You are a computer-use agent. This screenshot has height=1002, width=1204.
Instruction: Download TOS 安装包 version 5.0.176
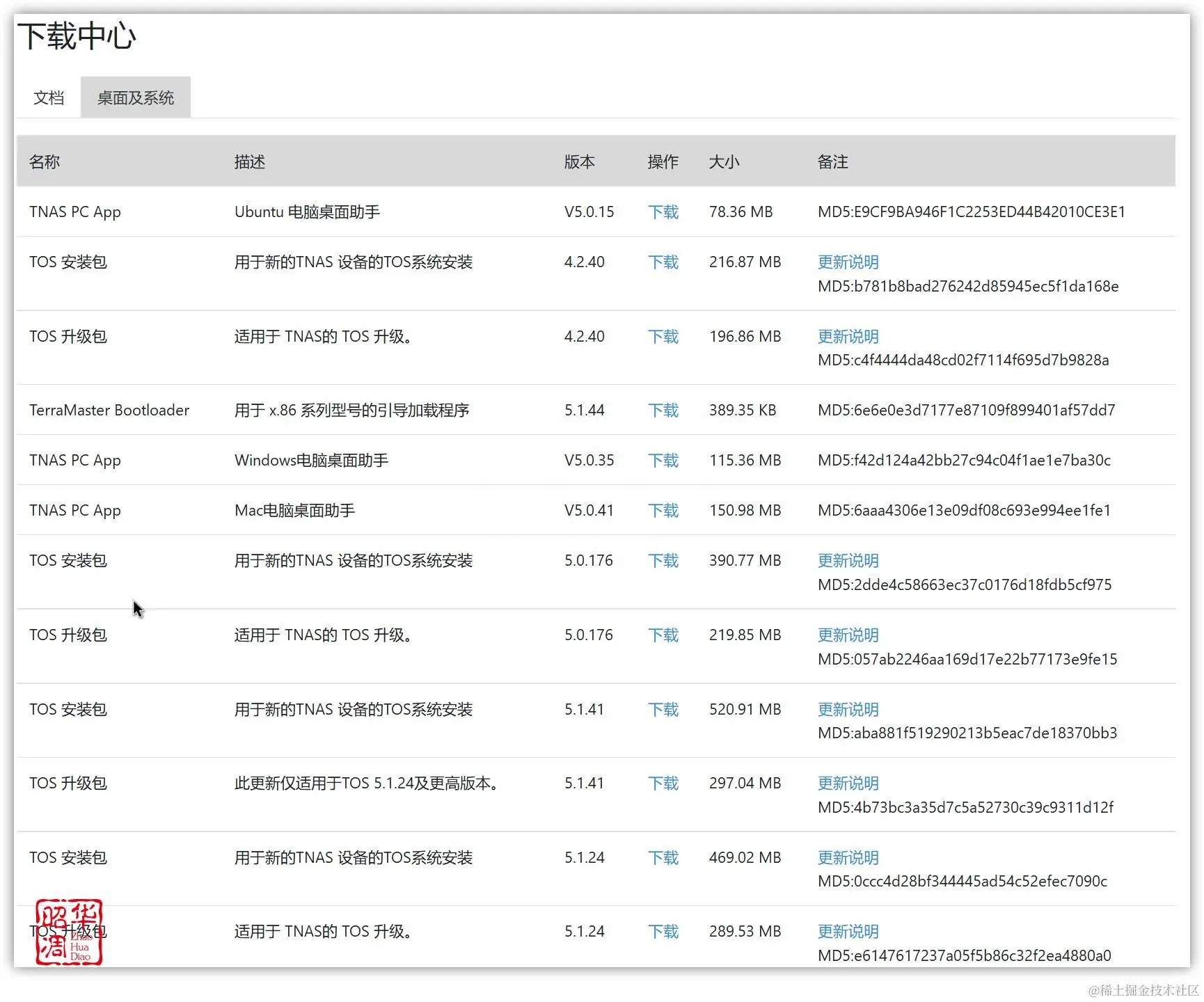tap(663, 561)
